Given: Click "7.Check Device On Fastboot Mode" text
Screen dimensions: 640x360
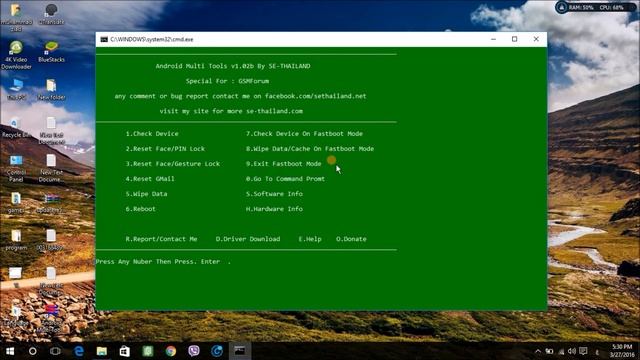Looking at the screenshot, I should [304, 134].
